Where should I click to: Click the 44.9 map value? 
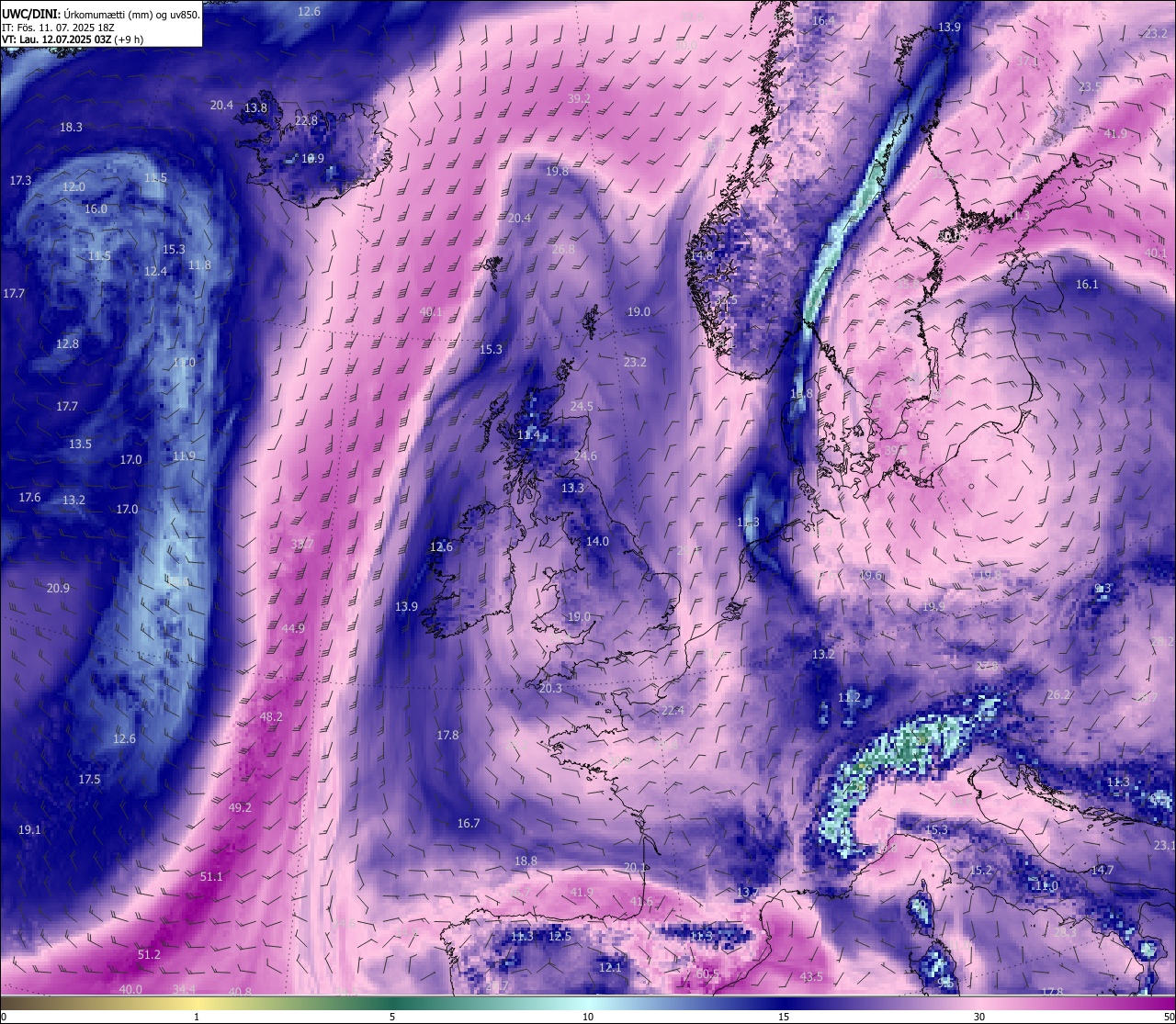click(293, 628)
